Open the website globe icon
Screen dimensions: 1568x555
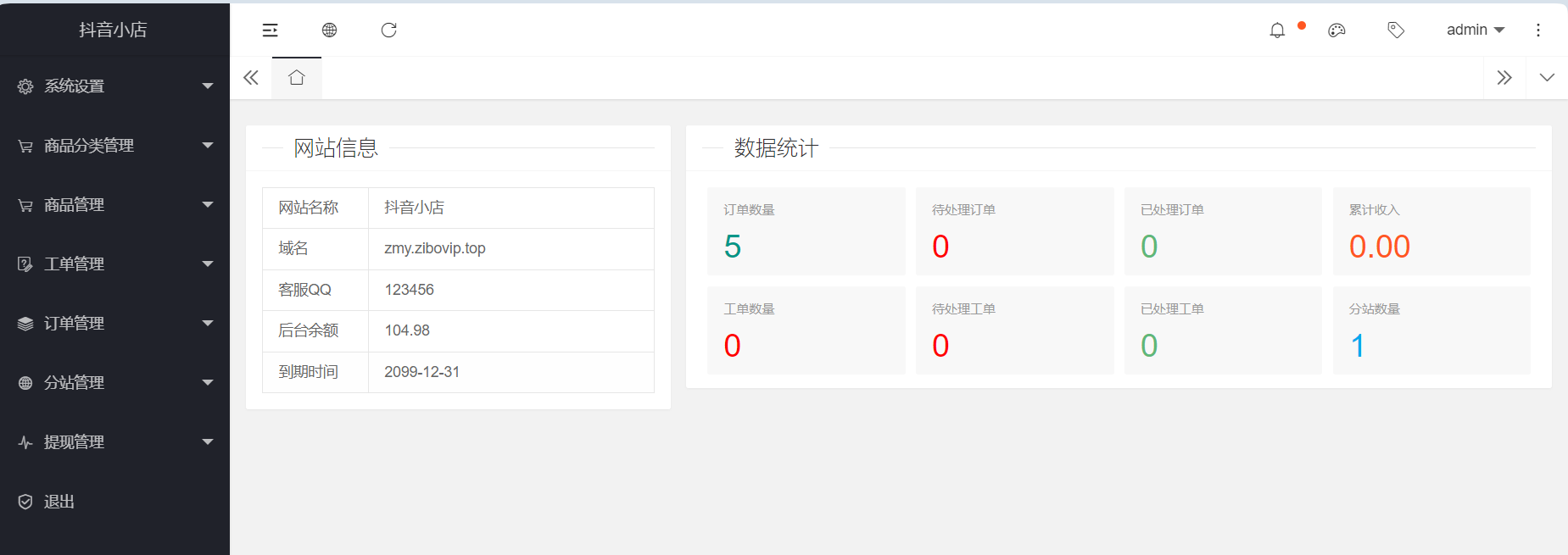click(x=329, y=31)
